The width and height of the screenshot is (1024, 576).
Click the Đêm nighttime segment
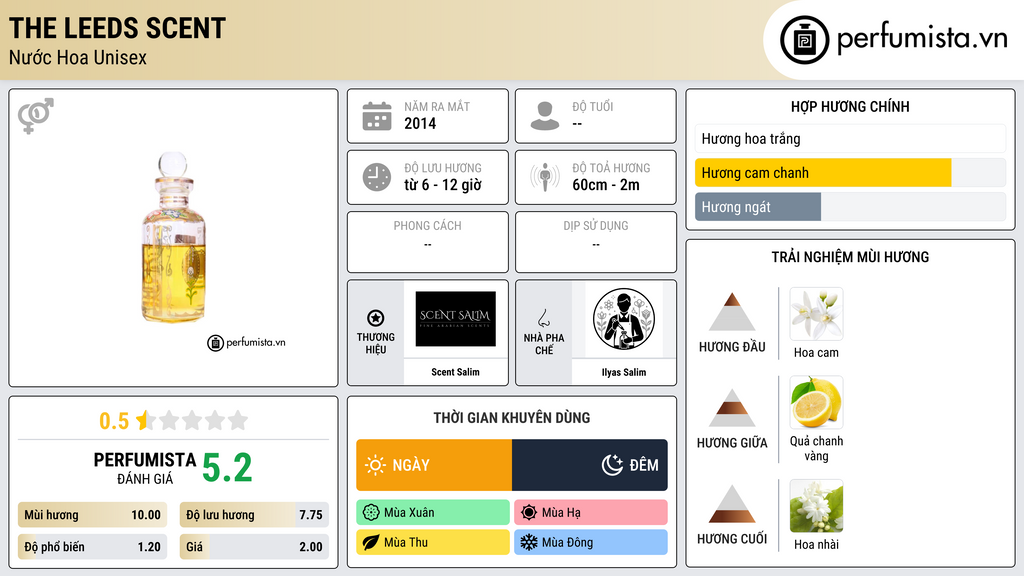[x=590, y=465]
